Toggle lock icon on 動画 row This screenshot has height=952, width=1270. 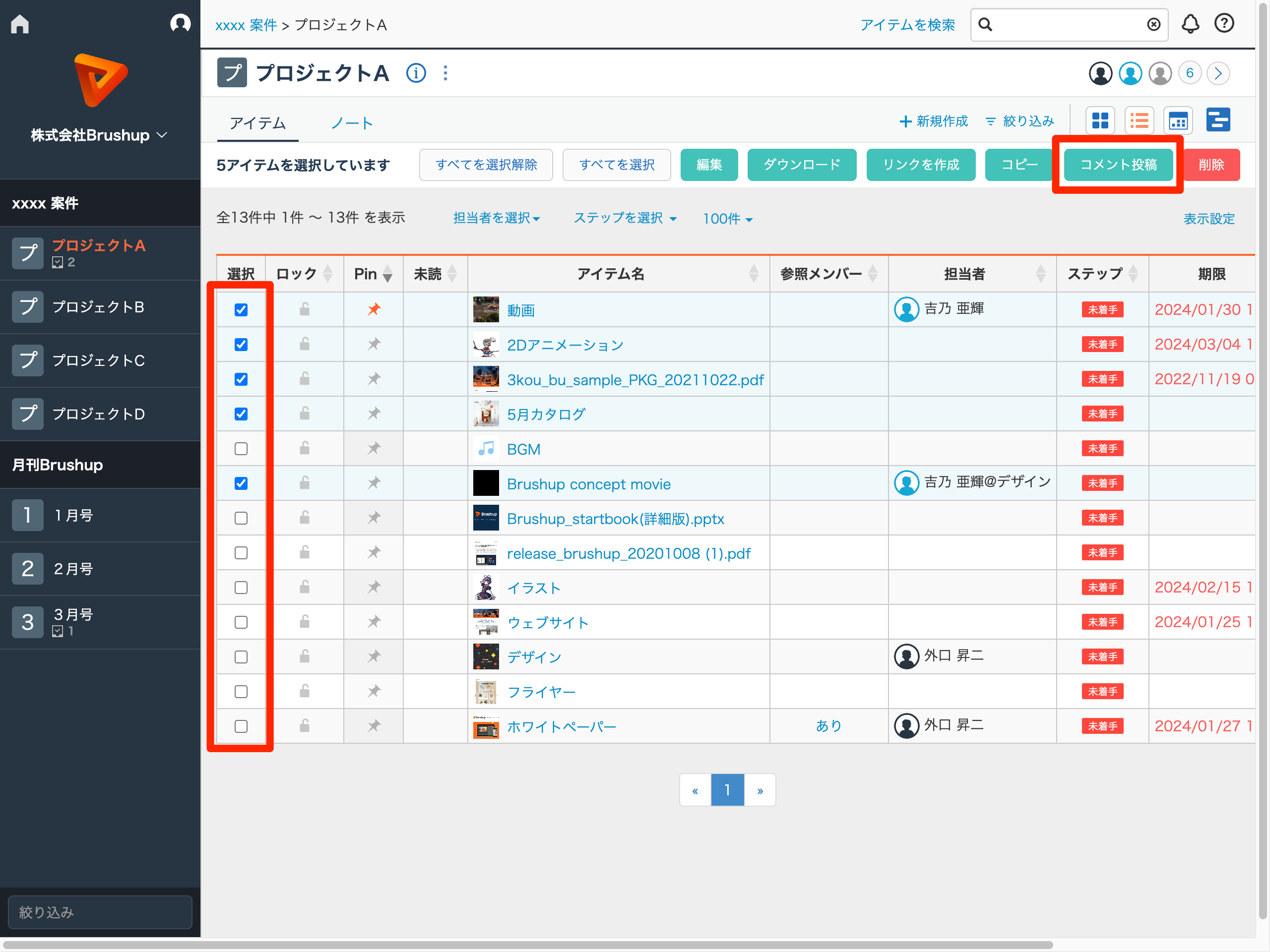tap(304, 309)
